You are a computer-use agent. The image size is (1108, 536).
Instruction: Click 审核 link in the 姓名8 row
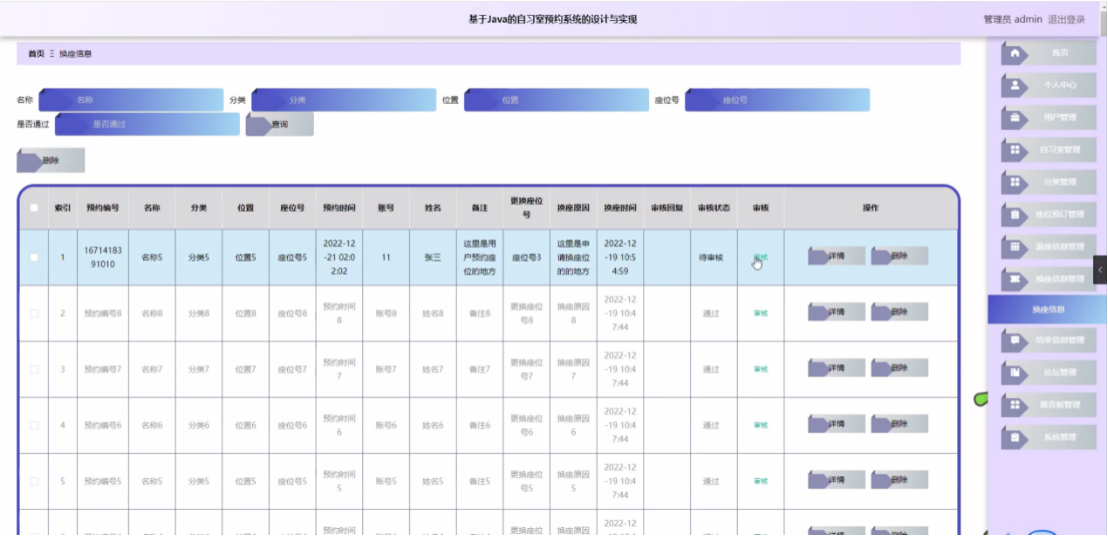click(x=760, y=313)
